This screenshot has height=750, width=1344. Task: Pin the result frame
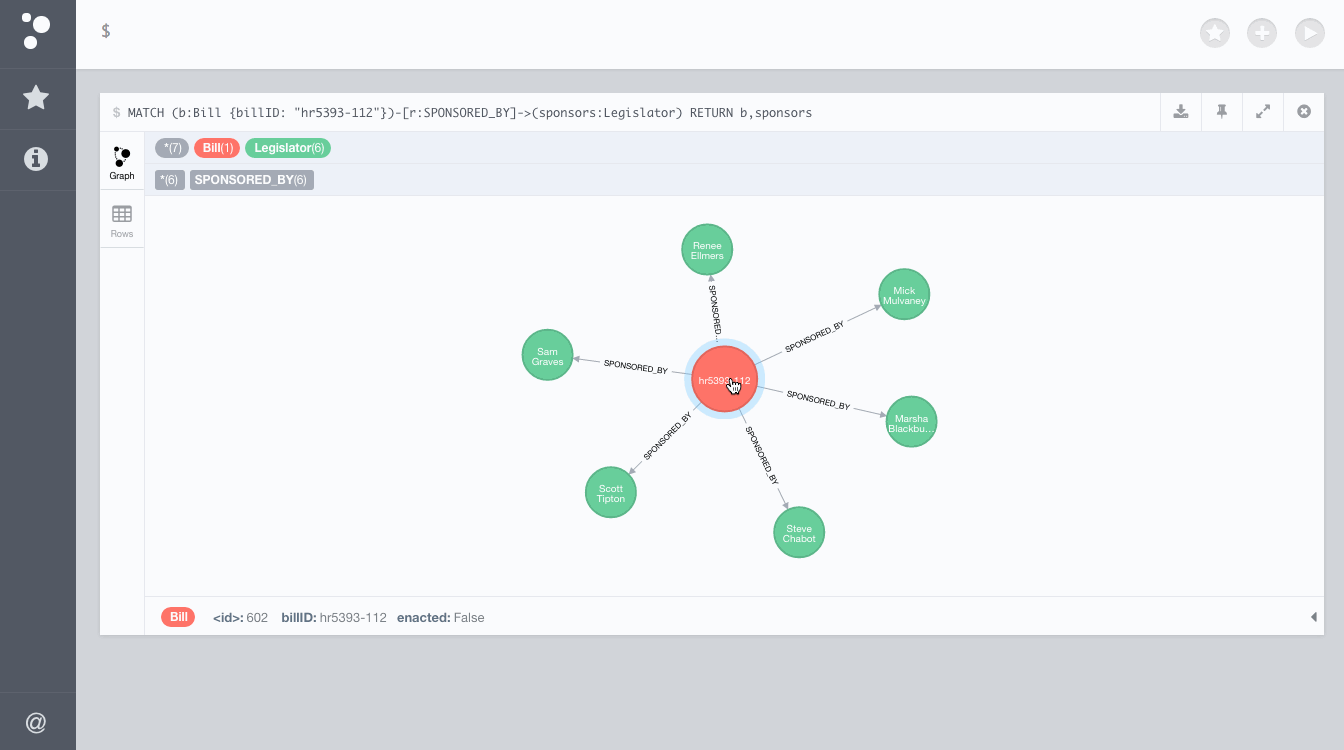(x=1222, y=112)
